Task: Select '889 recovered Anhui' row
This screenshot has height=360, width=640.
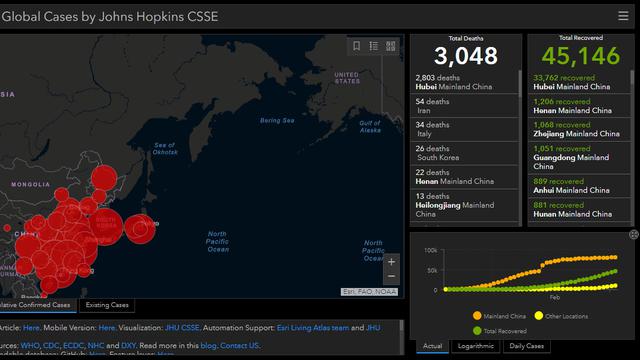Action: click(580, 186)
